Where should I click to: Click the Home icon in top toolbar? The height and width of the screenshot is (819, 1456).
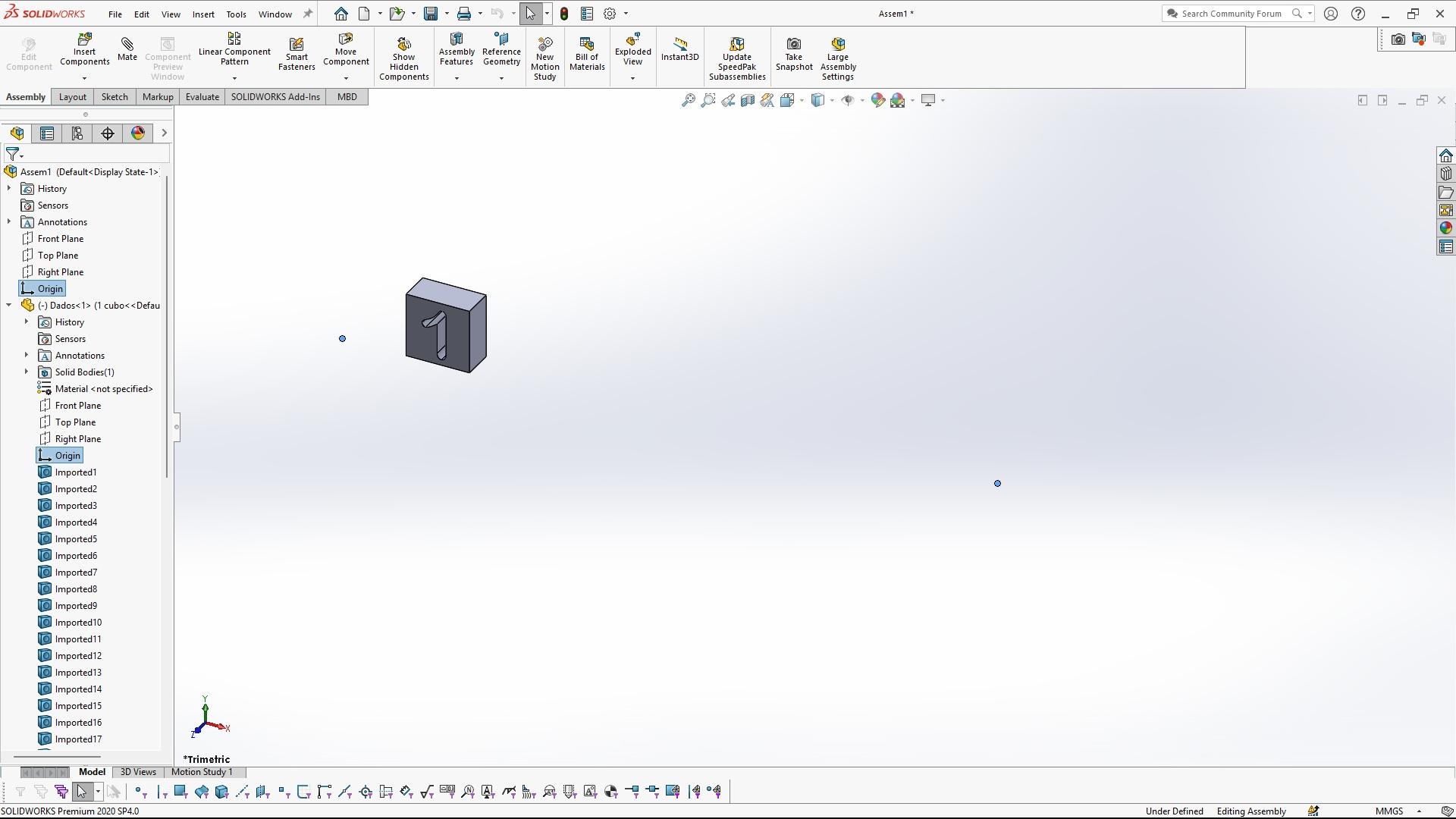[x=341, y=14]
